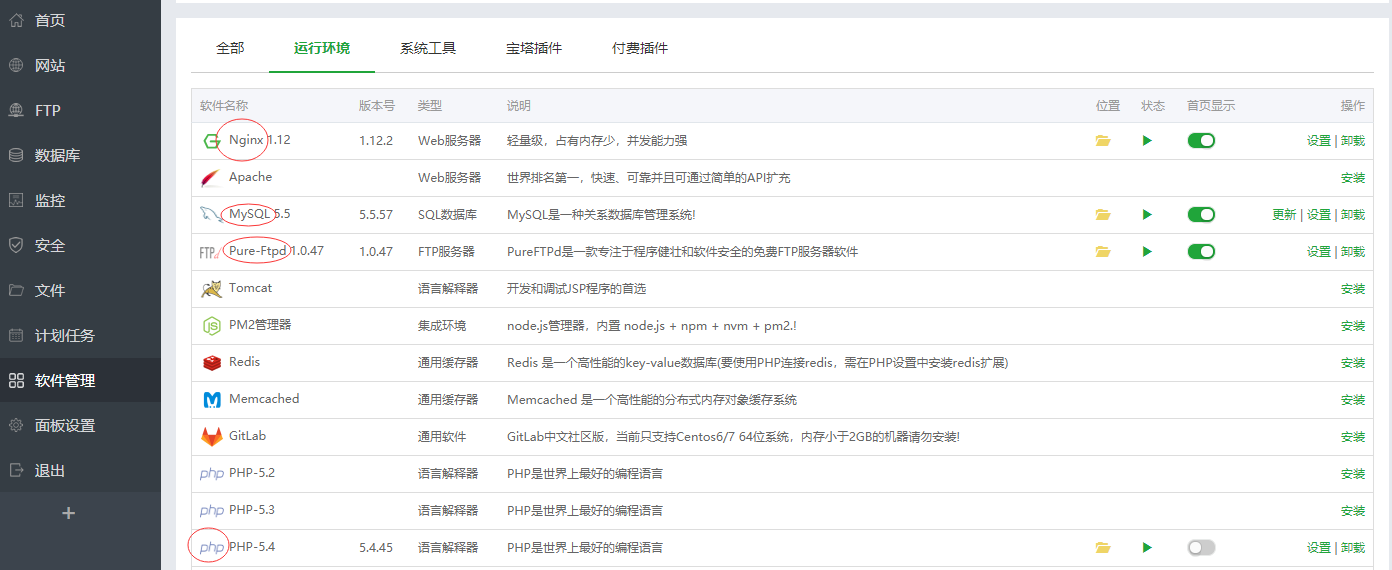Switch to the 全部 tab

(x=230, y=48)
